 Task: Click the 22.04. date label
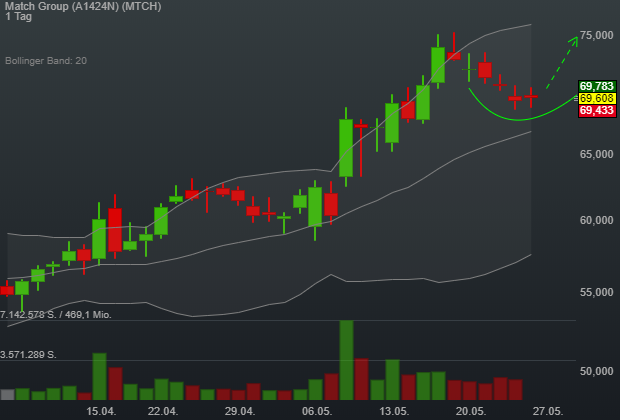coord(163,411)
